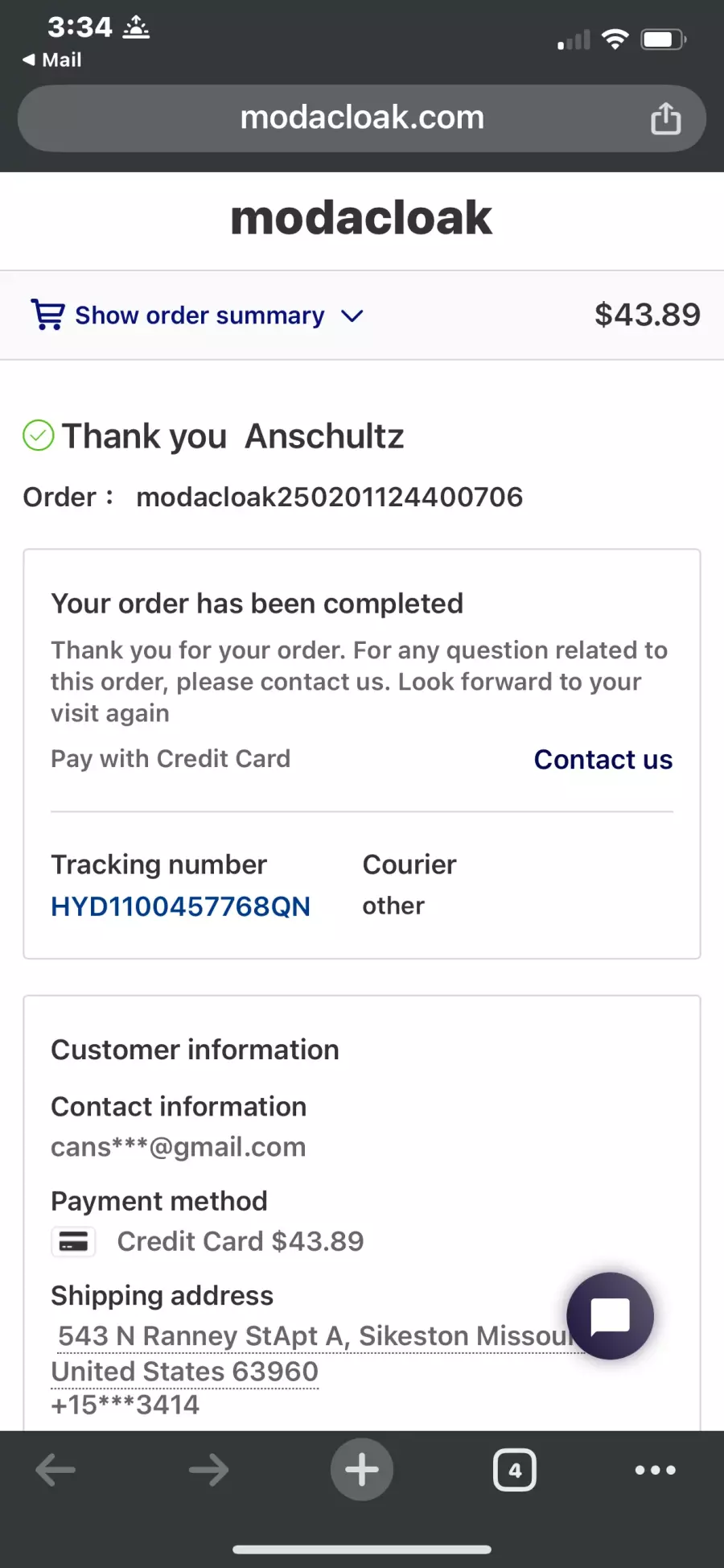Tap the browser back arrow
The width and height of the screenshot is (724, 1568).
pyautogui.click(x=56, y=1470)
